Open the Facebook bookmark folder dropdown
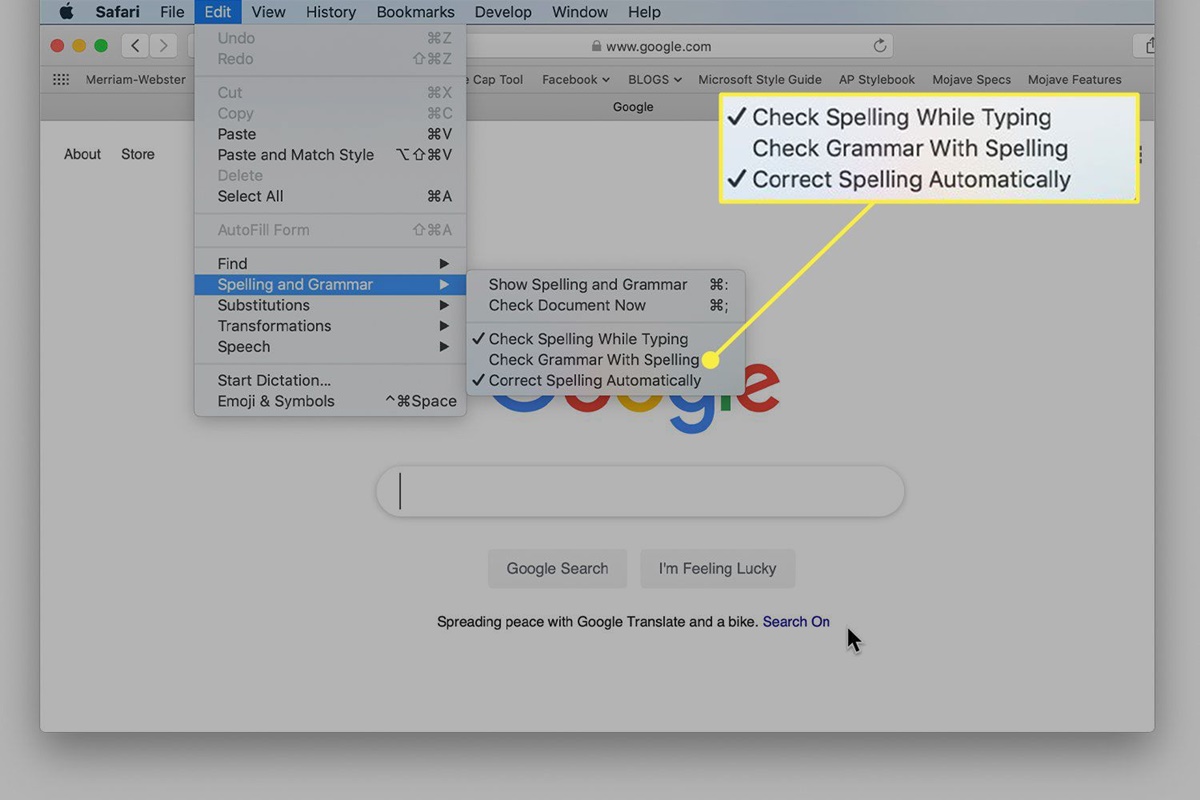Screen dimensions: 1200x800 [x=576, y=80]
